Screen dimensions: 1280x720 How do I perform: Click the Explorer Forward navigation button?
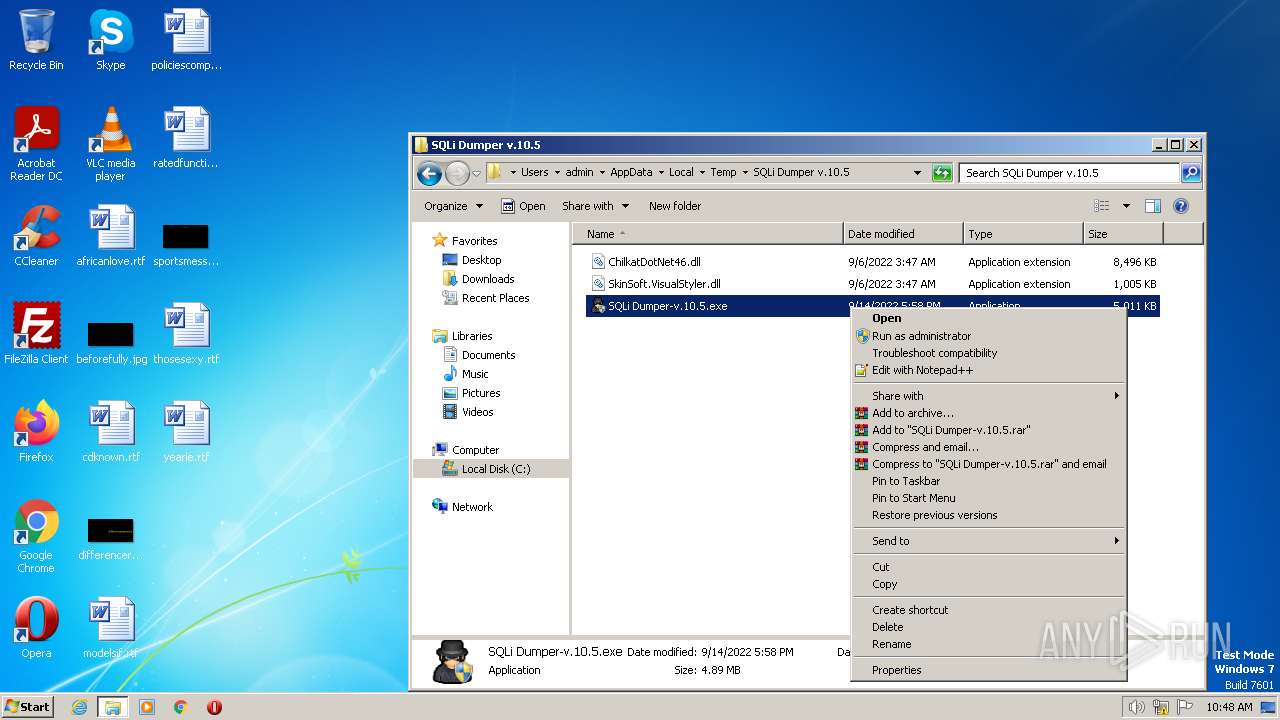(x=457, y=173)
